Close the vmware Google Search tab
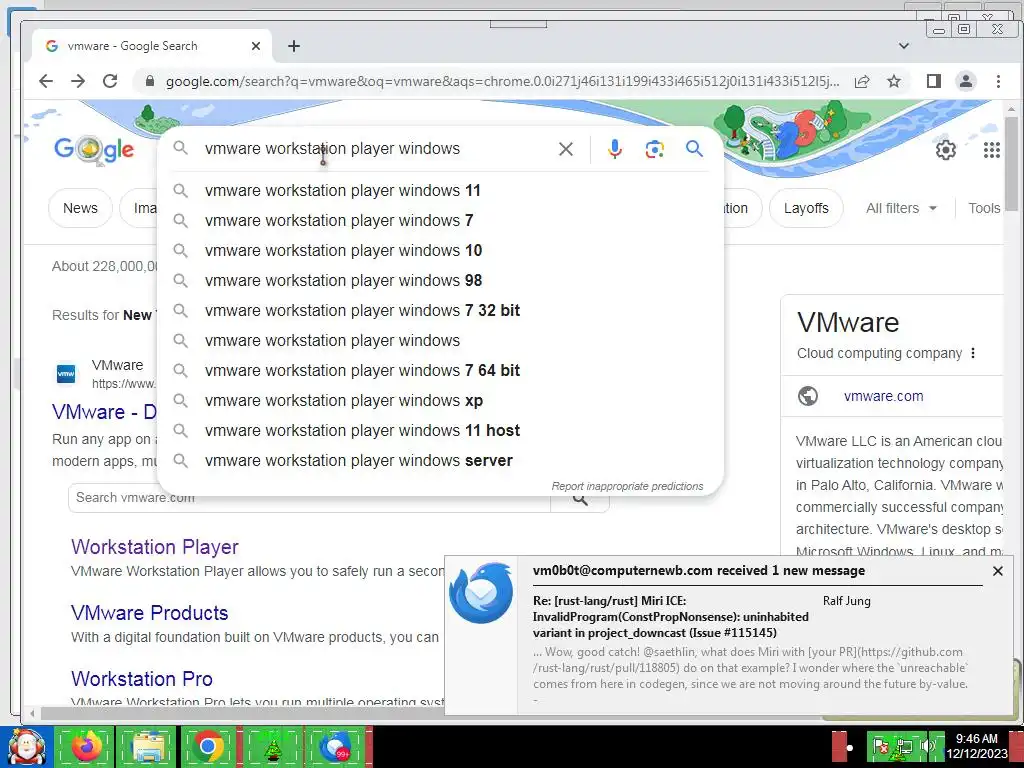The image size is (1024, 768). click(256, 46)
